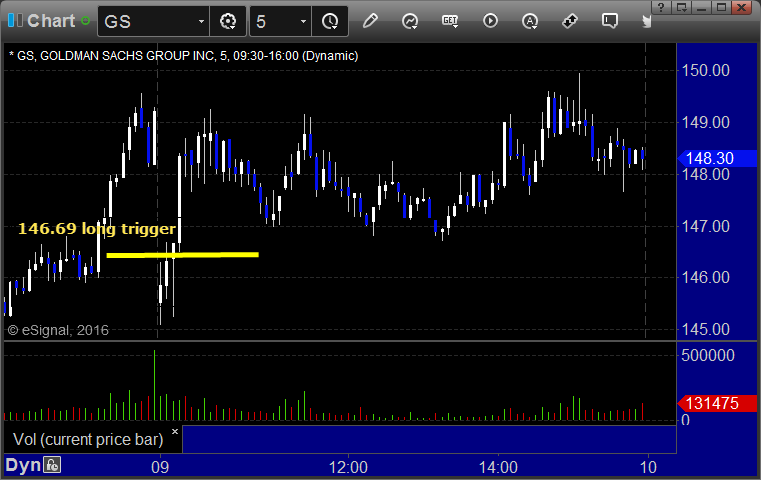The height and width of the screenshot is (480, 761).
Task: Expand the 5-minute interval dropdown
Action: (303, 21)
